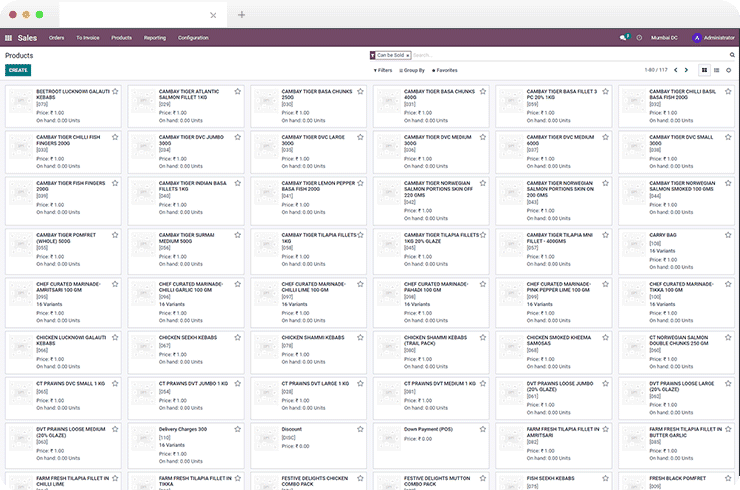Open a new browser tab
Image resolution: width=740 pixels, height=490 pixels.
tap(242, 15)
